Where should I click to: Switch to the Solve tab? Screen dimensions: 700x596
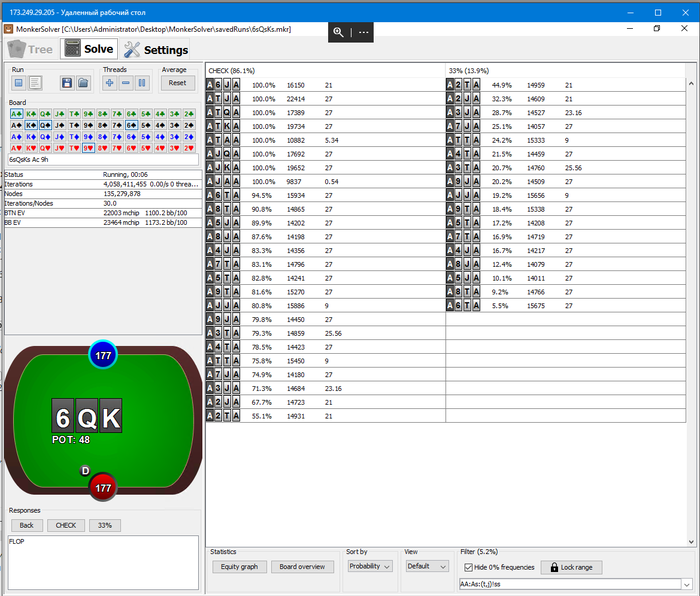coord(89,49)
